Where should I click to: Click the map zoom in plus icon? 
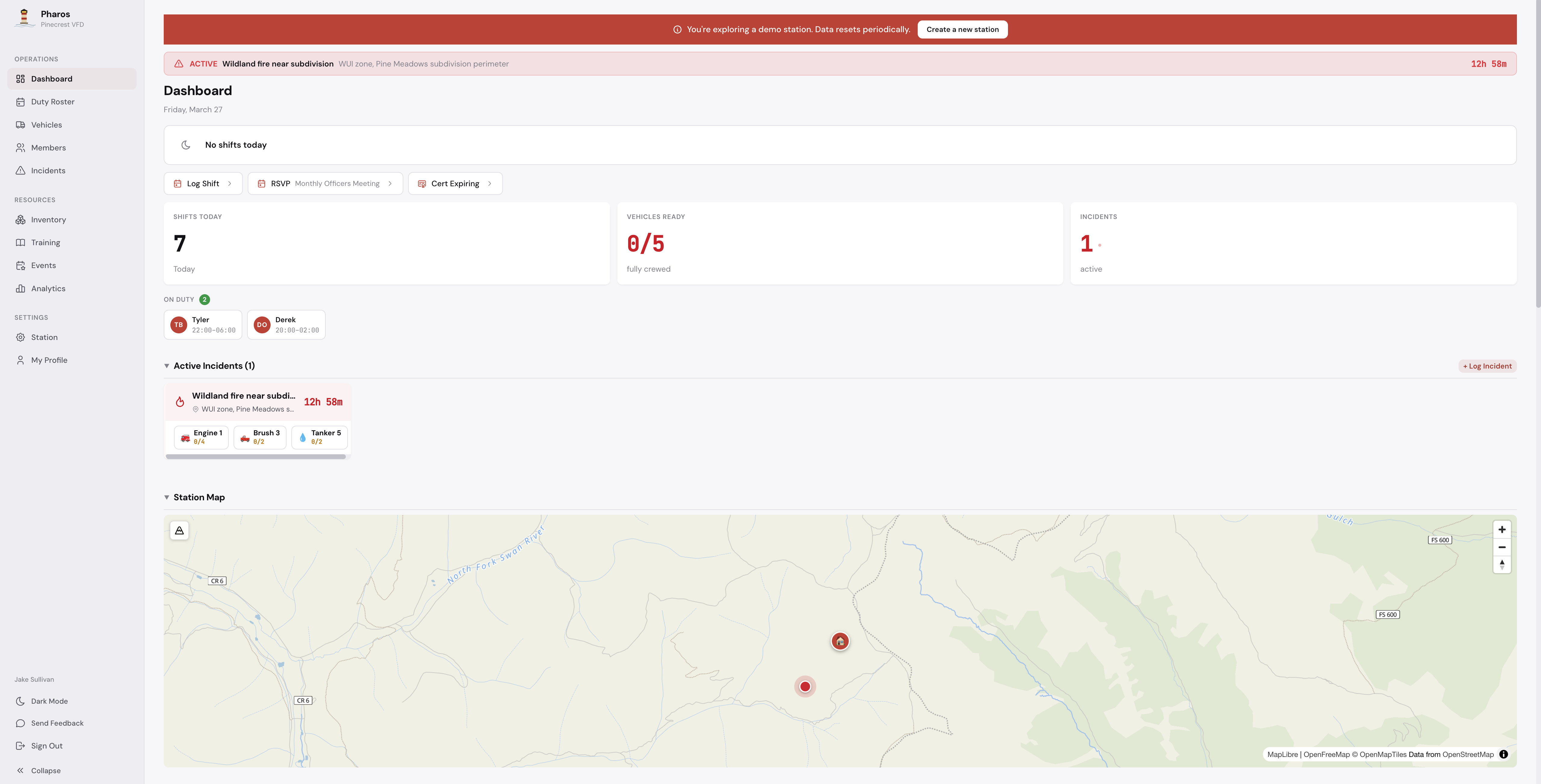pyautogui.click(x=1502, y=529)
